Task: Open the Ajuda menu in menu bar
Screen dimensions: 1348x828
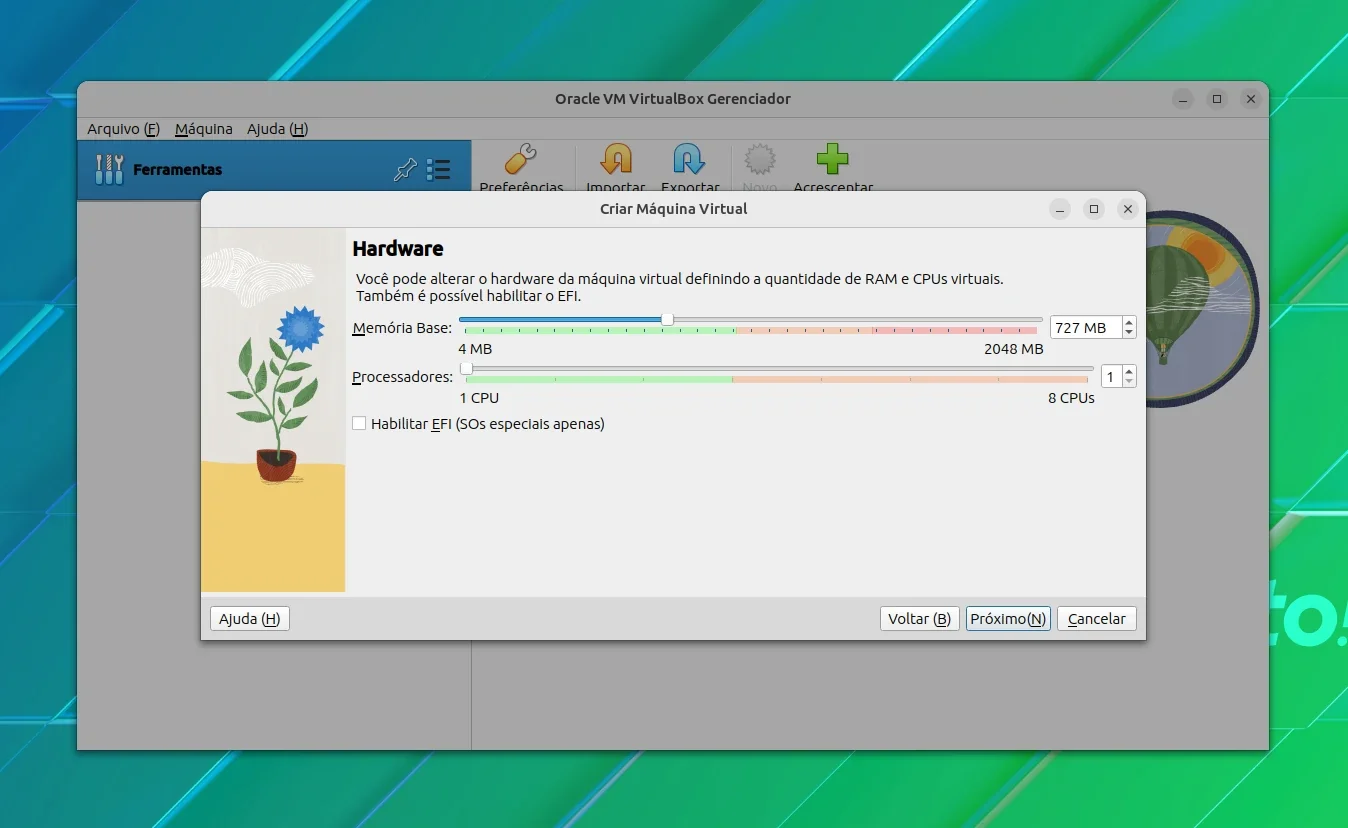Action: click(x=277, y=129)
